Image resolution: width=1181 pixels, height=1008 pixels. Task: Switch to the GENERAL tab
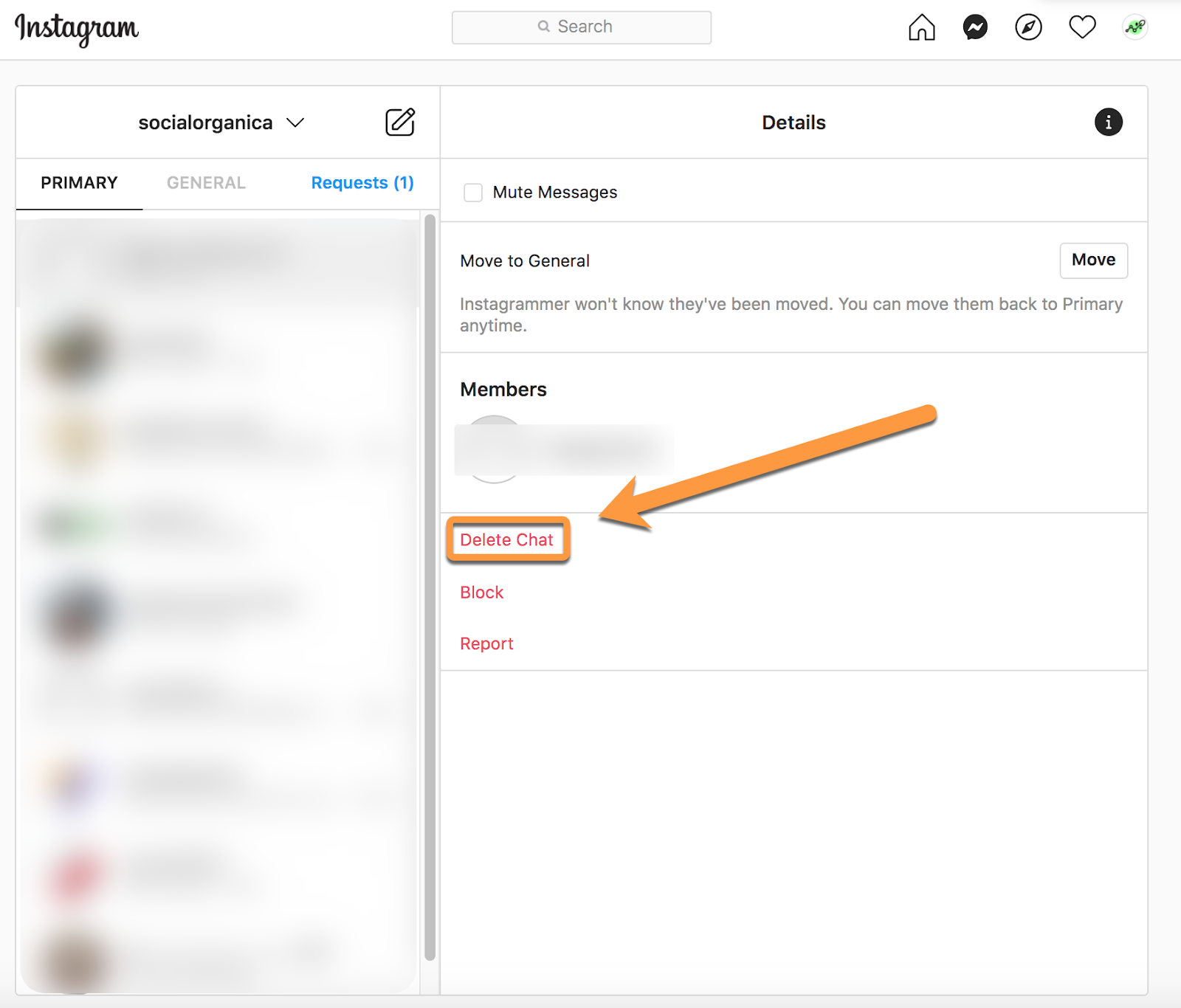point(206,183)
